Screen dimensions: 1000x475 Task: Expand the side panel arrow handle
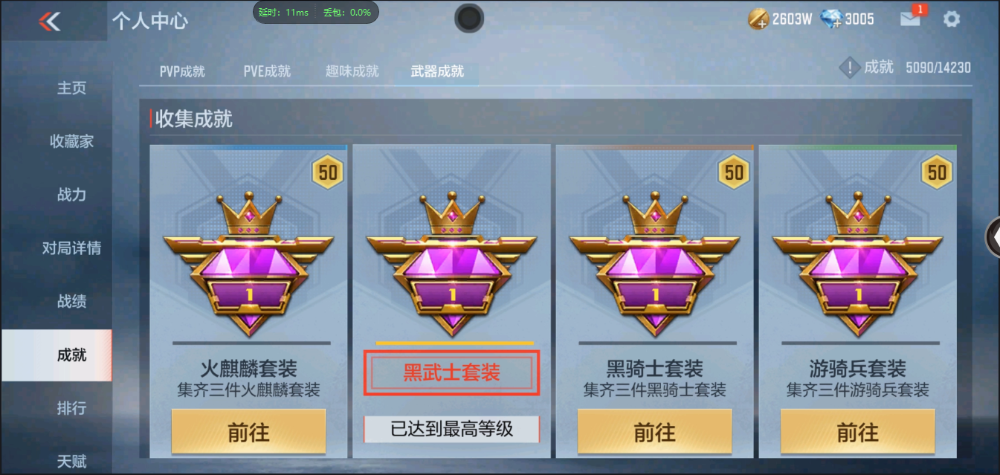coord(993,237)
